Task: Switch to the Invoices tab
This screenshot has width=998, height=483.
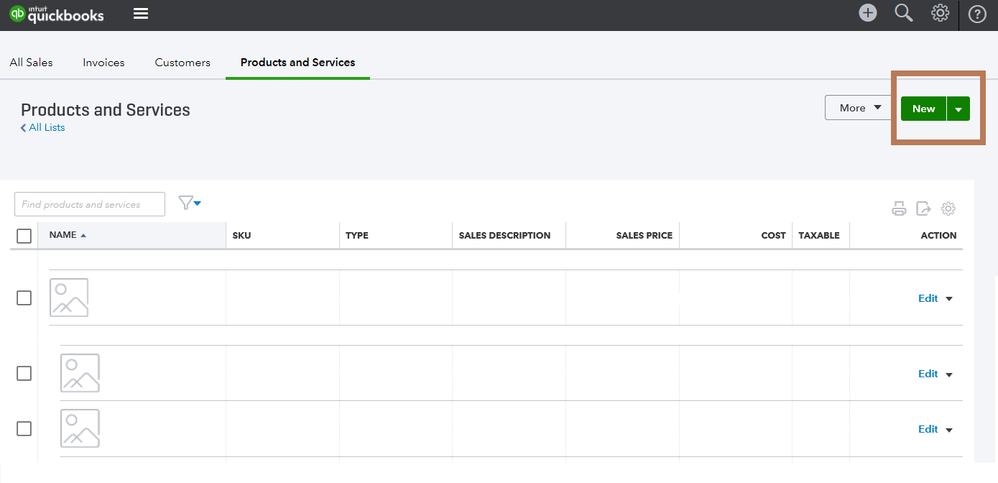Action: tap(104, 62)
